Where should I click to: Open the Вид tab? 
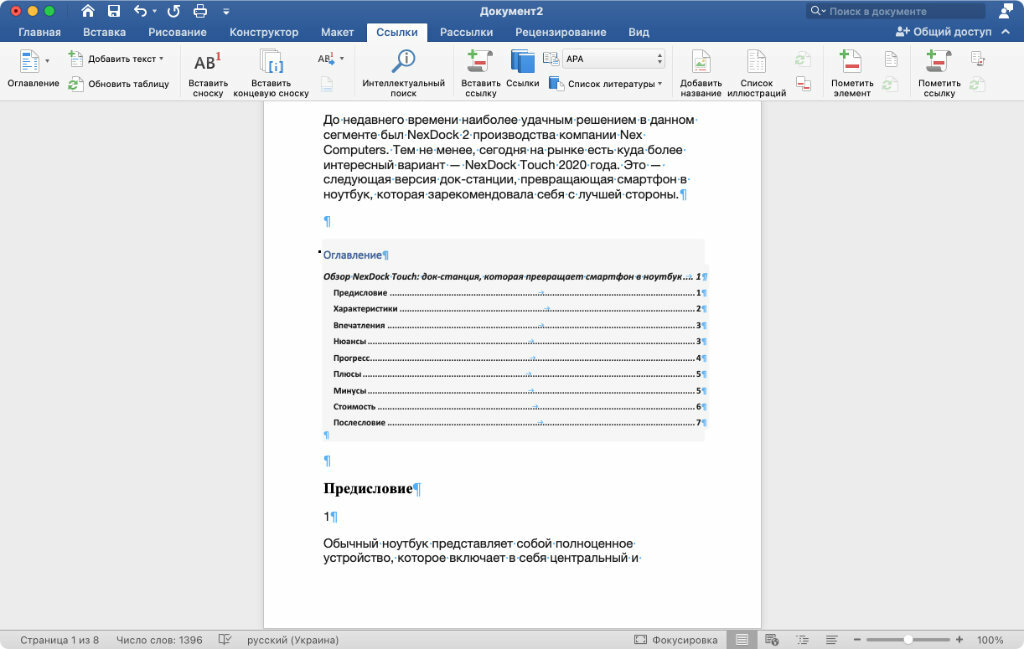click(x=639, y=32)
